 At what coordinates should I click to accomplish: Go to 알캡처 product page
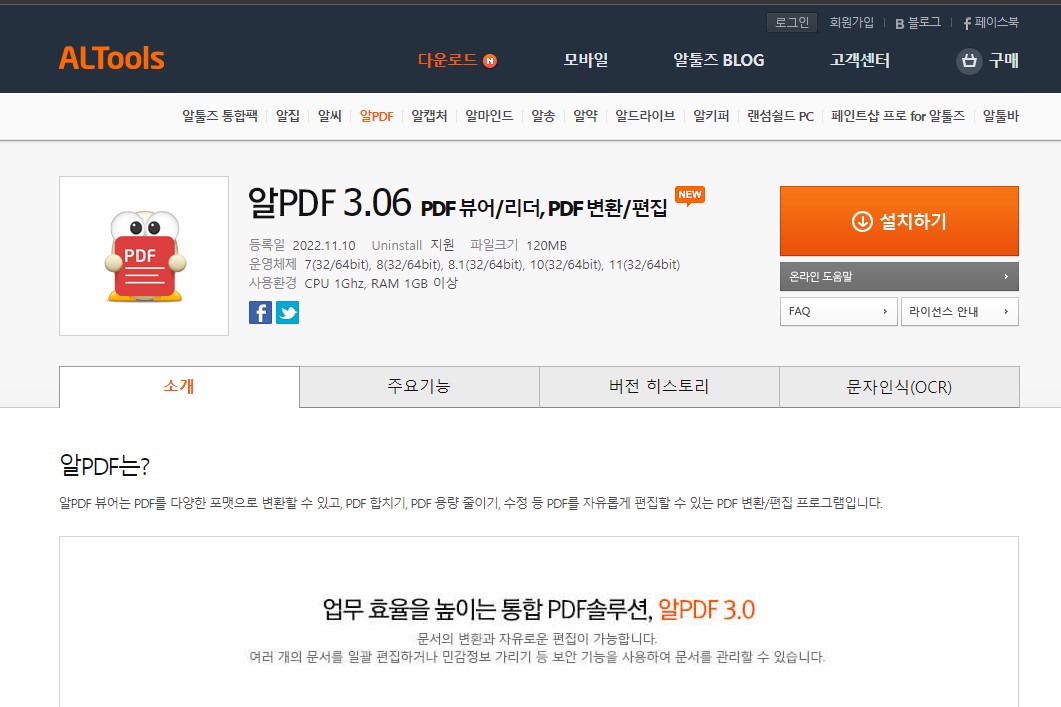(x=429, y=116)
